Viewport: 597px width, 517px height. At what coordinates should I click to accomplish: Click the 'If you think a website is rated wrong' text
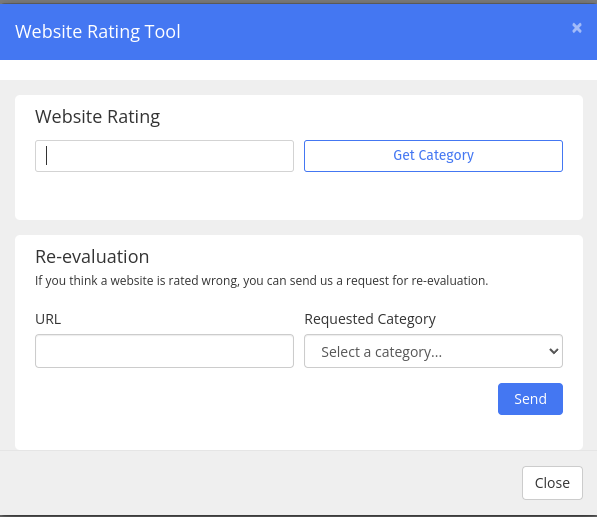tap(262, 281)
